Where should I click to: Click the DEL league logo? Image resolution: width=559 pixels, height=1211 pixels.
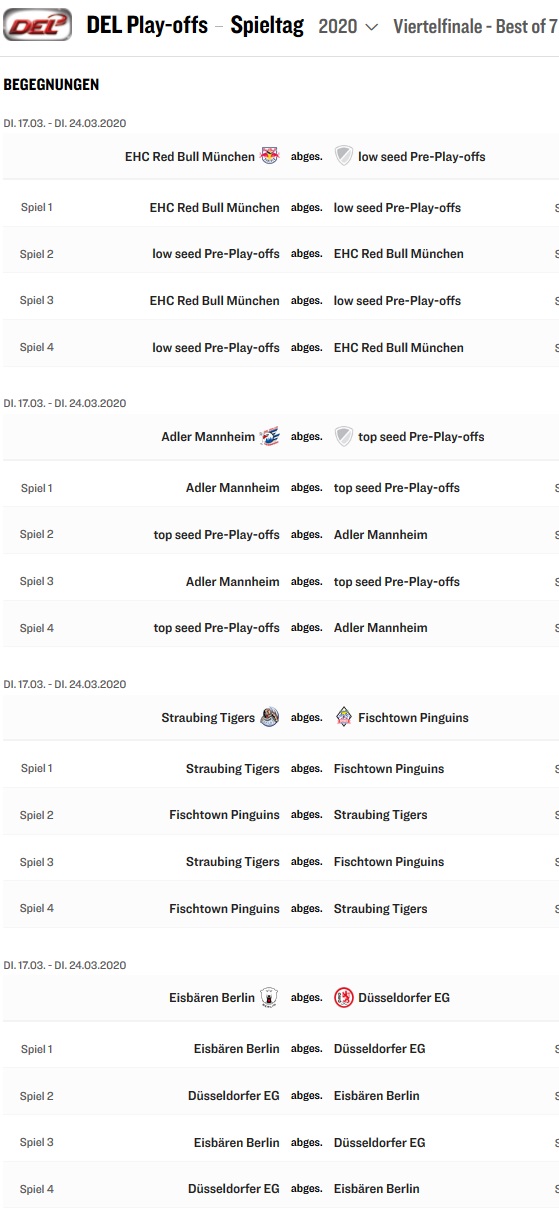[x=37, y=25]
